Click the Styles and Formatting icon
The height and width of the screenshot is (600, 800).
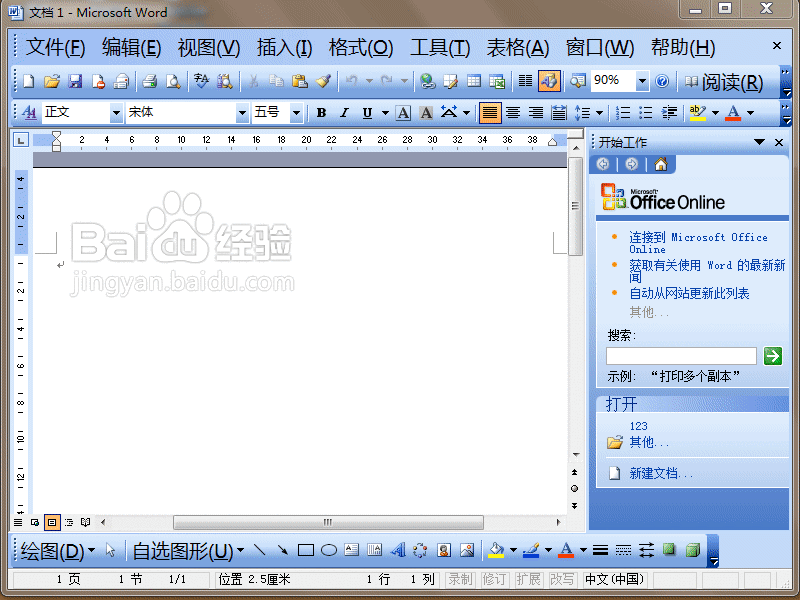coord(29,112)
